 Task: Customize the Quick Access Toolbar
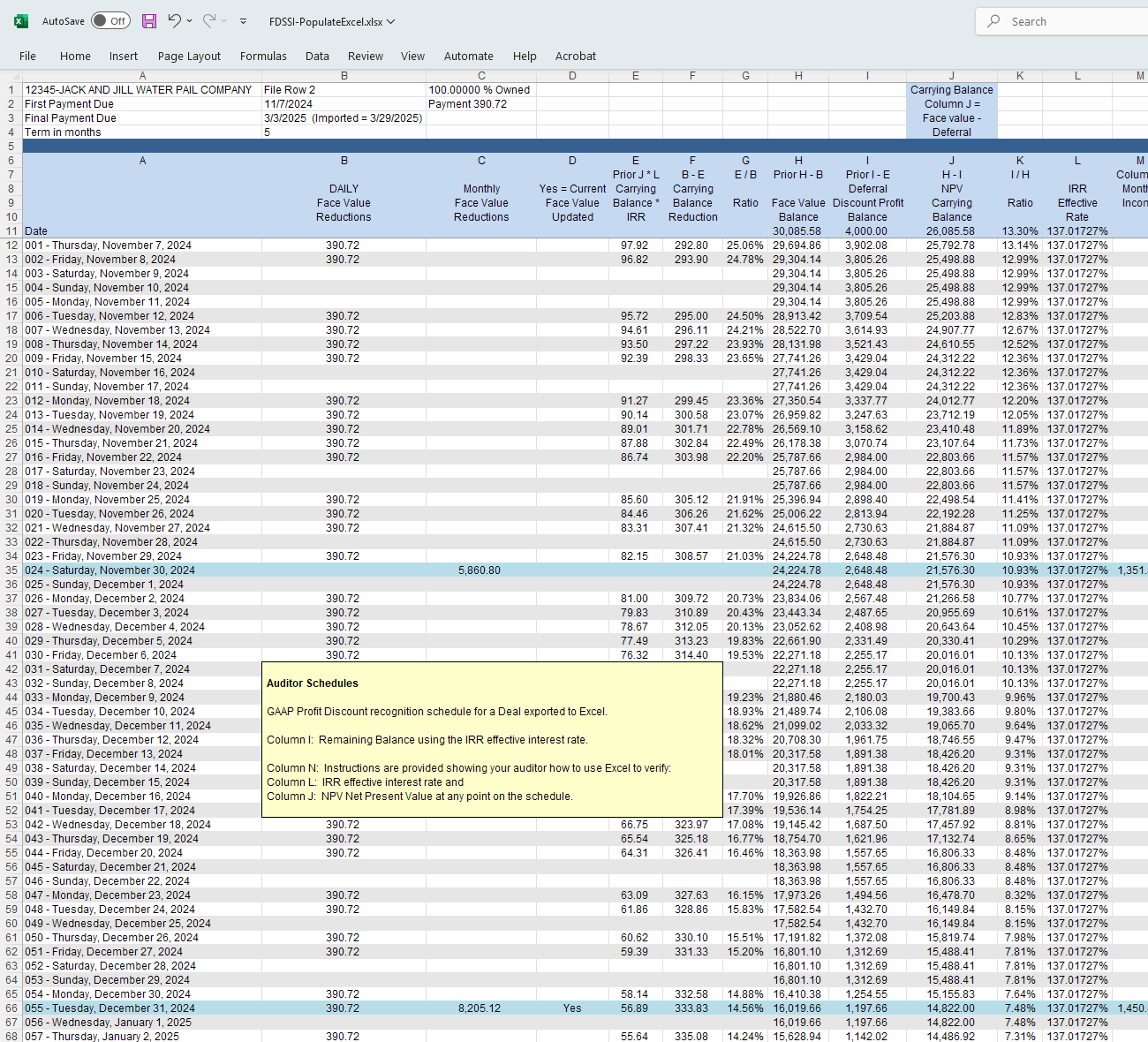point(244,21)
